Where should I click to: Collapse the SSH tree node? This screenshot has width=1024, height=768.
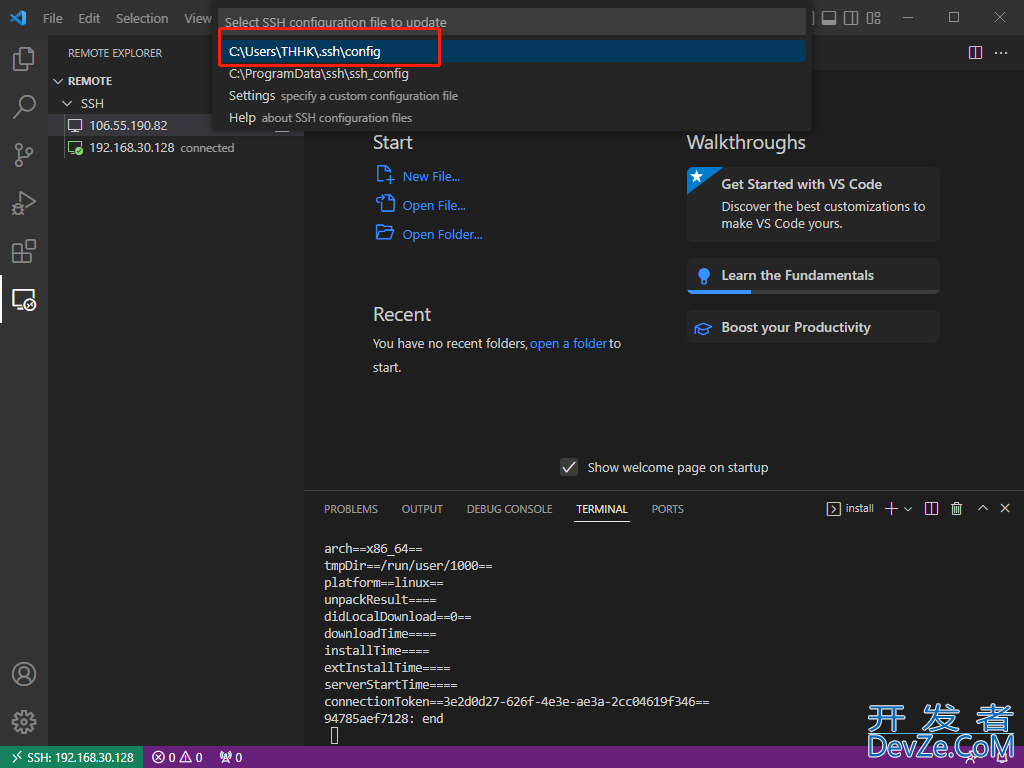(67, 103)
